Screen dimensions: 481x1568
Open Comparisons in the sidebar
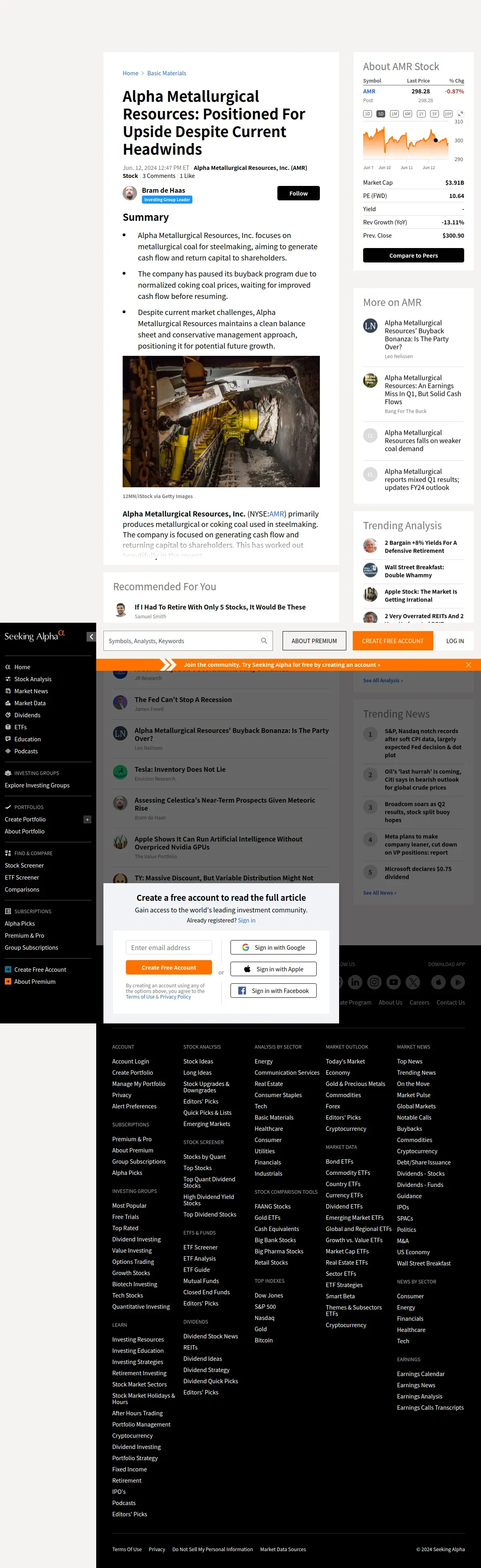22,889
